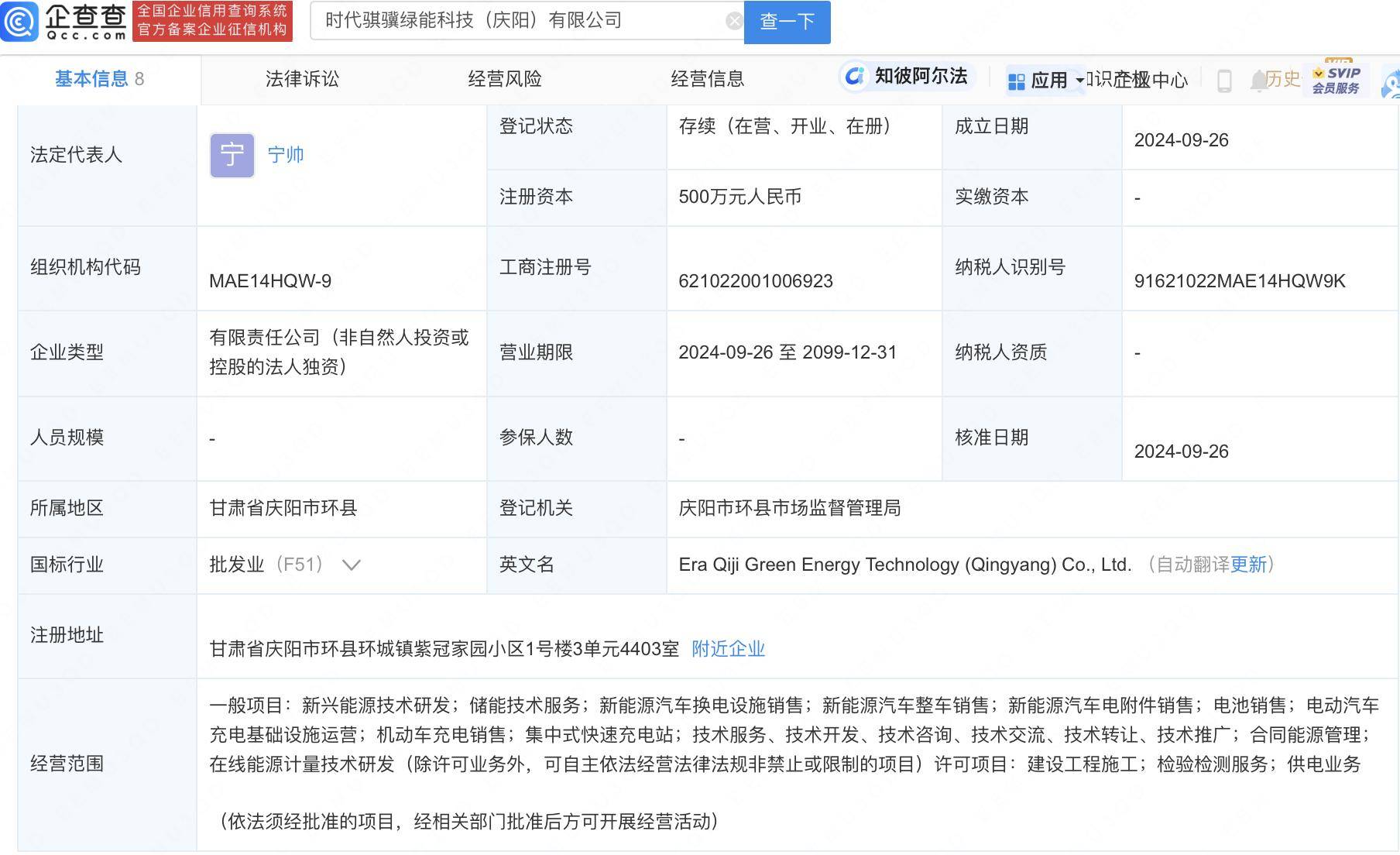Screen dimensions: 1400x855
Task: Open SVIP 会员服务
Action: (x=1337, y=79)
